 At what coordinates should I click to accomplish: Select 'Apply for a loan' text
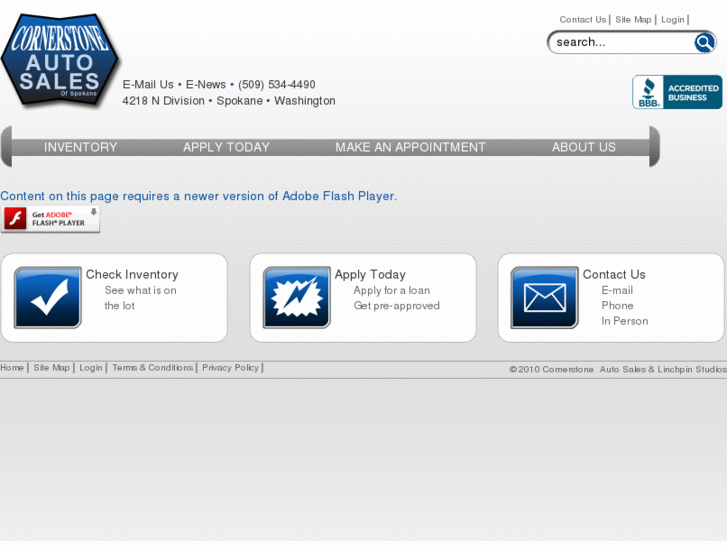pos(392,290)
